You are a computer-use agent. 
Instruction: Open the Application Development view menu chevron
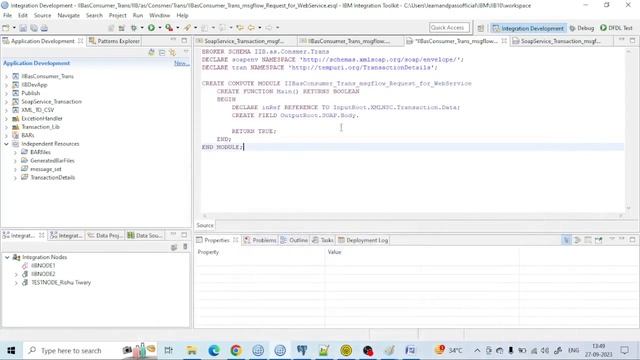click(x=186, y=52)
